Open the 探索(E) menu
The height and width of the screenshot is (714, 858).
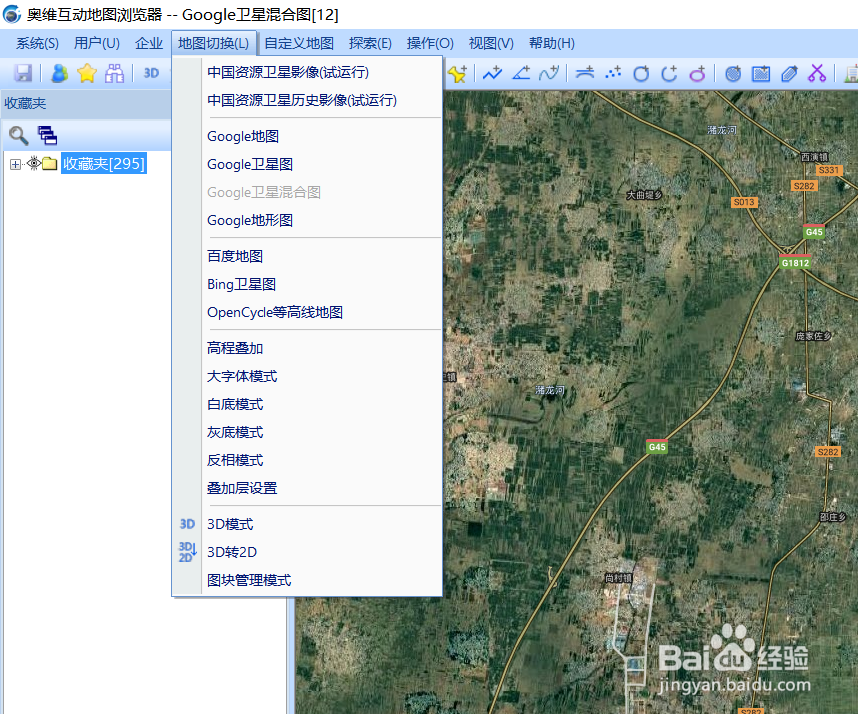click(x=370, y=43)
